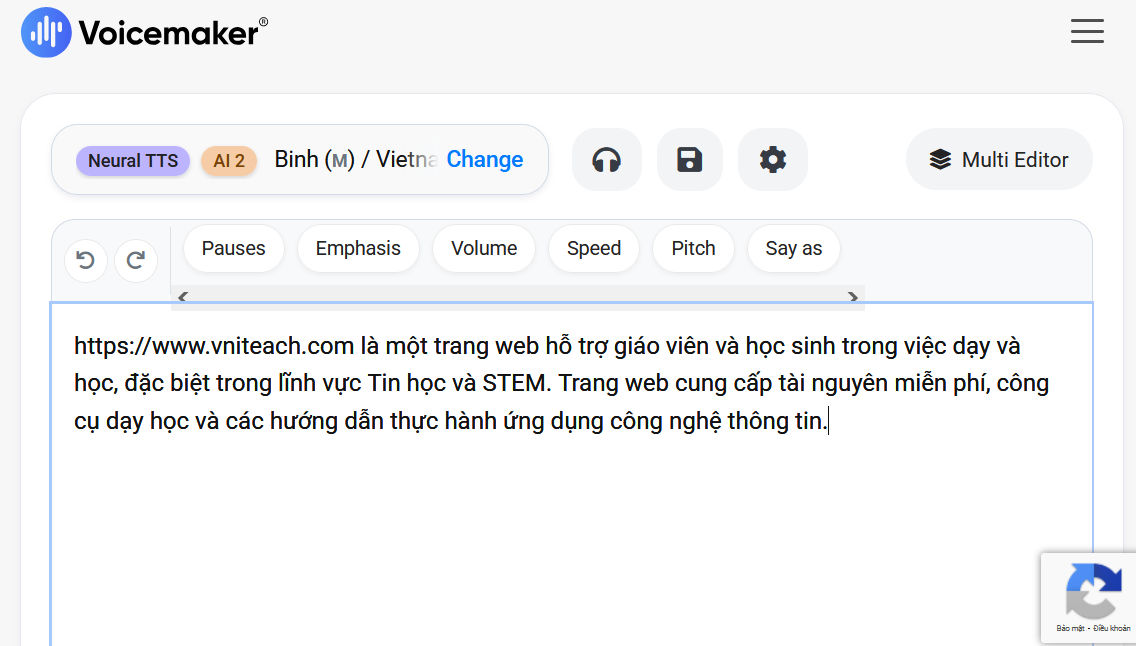Click the AI 2 badge
This screenshot has height=646, width=1136.
pos(229,161)
